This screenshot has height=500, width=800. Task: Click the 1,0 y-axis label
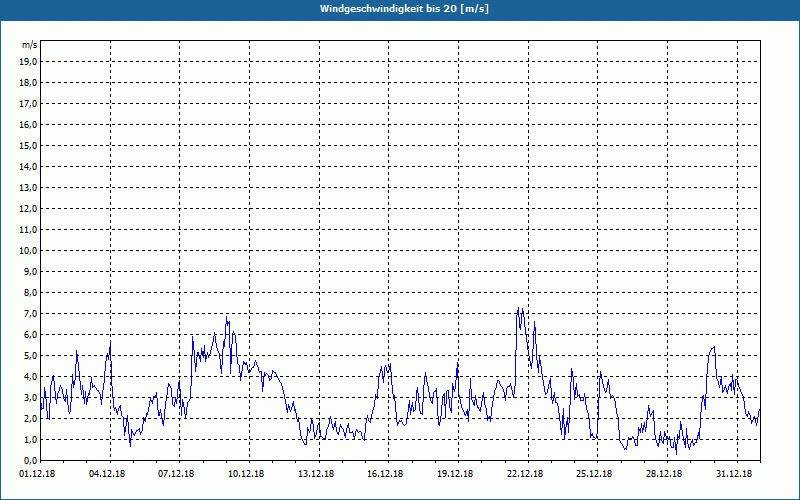(30, 439)
